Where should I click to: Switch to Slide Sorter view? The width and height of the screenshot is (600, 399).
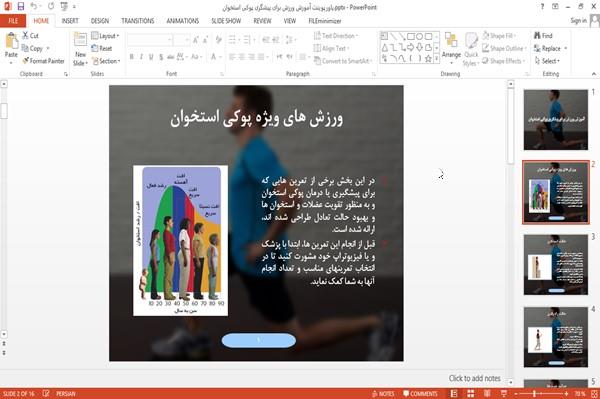click(x=471, y=394)
